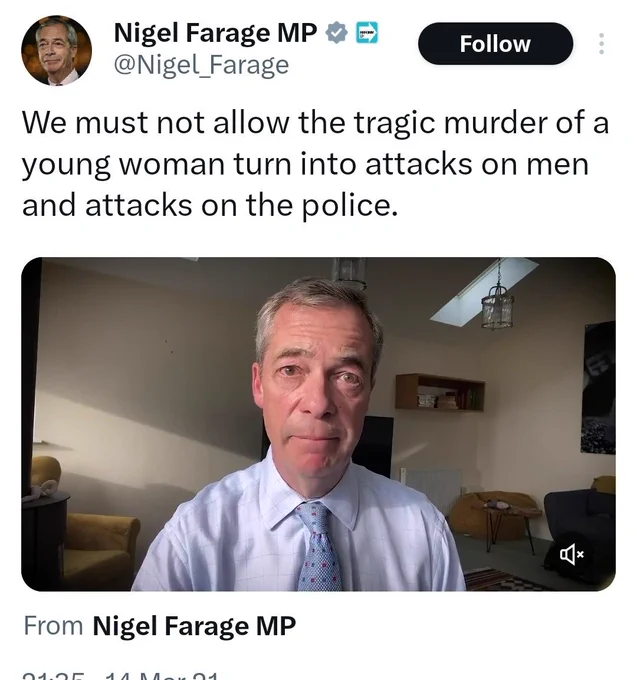
Task: Click the Nigel Farage MP display name in the header
Action: pyautogui.click(x=215, y=33)
